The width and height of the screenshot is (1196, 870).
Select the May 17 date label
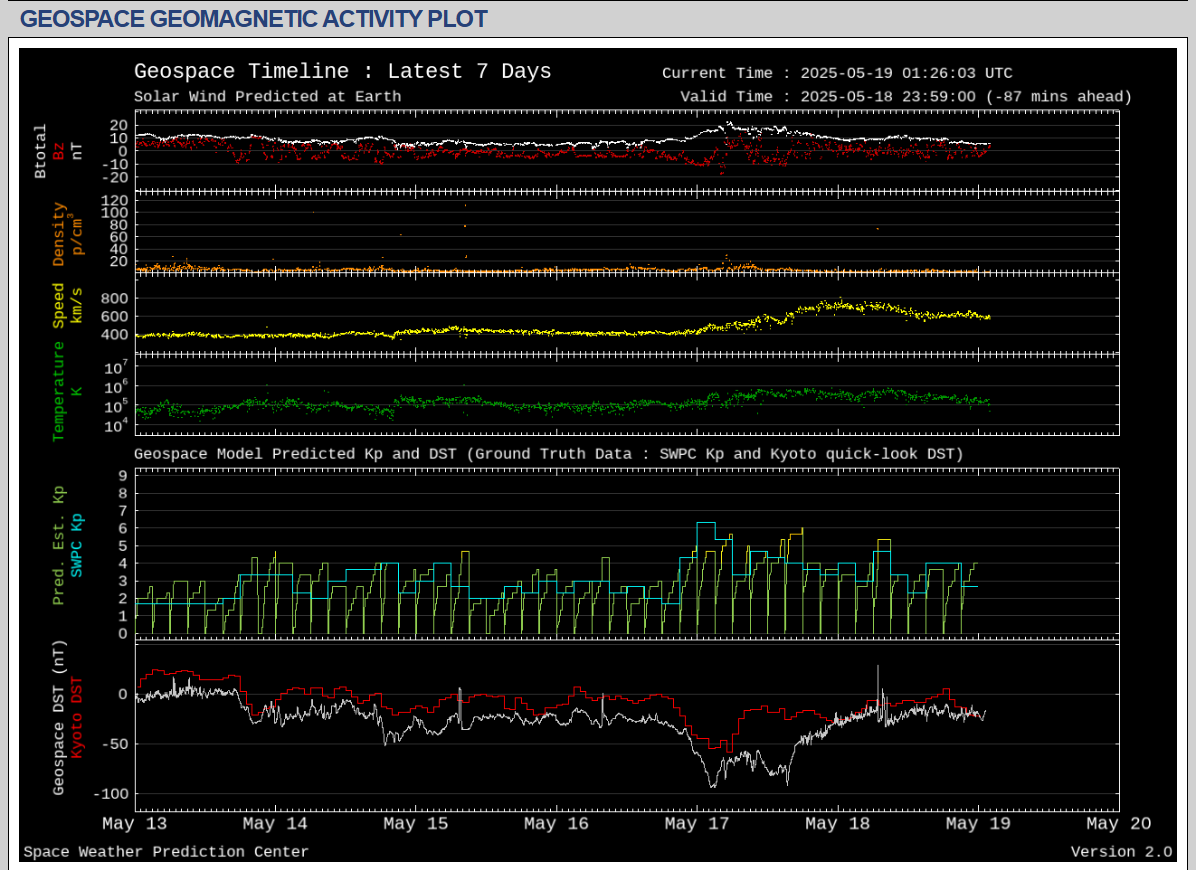point(697,824)
